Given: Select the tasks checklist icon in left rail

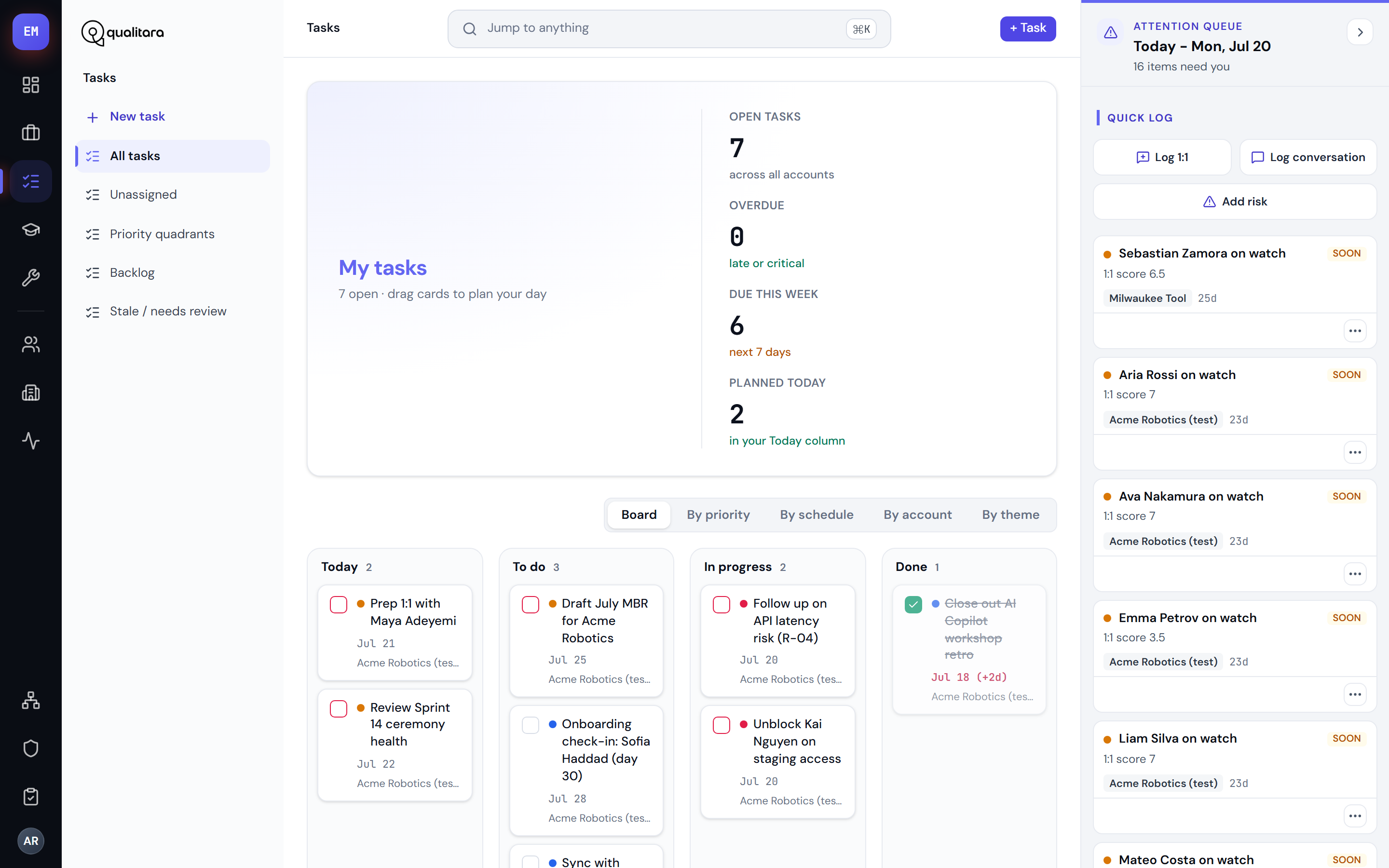Looking at the screenshot, I should point(31,181).
